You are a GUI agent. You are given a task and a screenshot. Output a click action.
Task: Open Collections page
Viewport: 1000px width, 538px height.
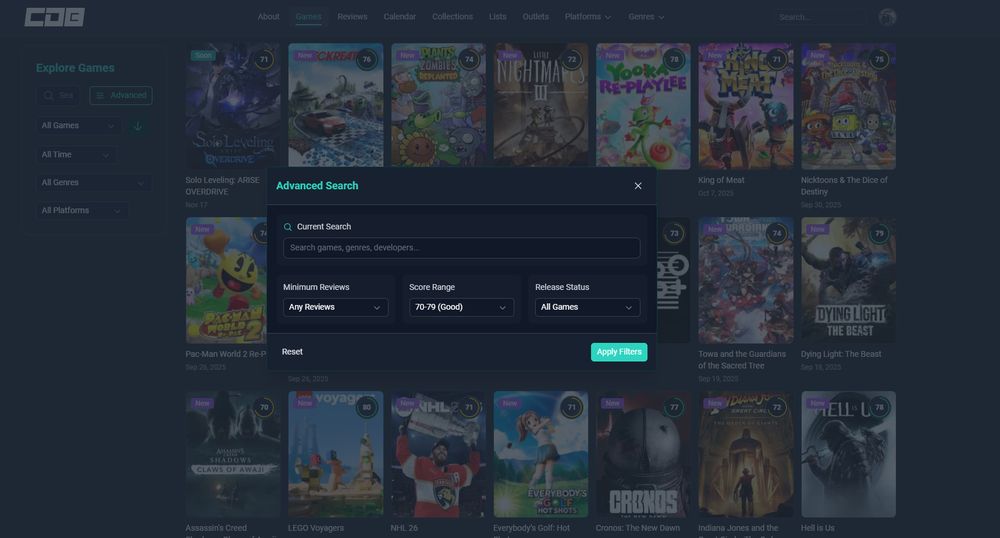pyautogui.click(x=452, y=17)
